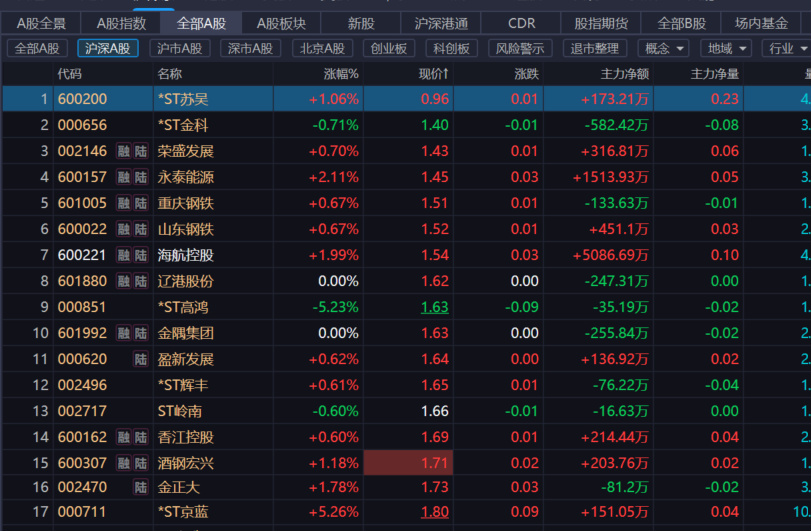811x531 pixels.
Task: Select the 全部A股 top tab
Action: [201, 23]
